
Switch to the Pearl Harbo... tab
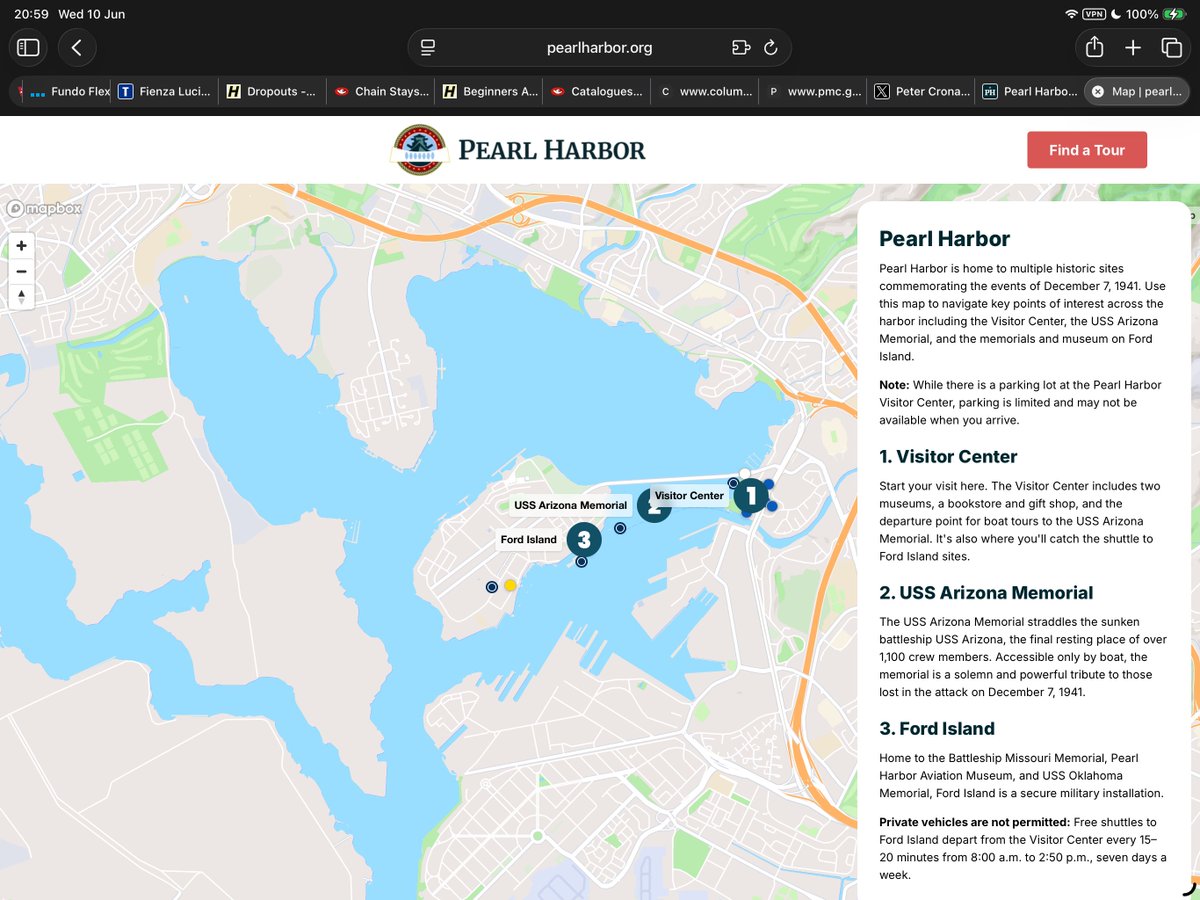1029,91
